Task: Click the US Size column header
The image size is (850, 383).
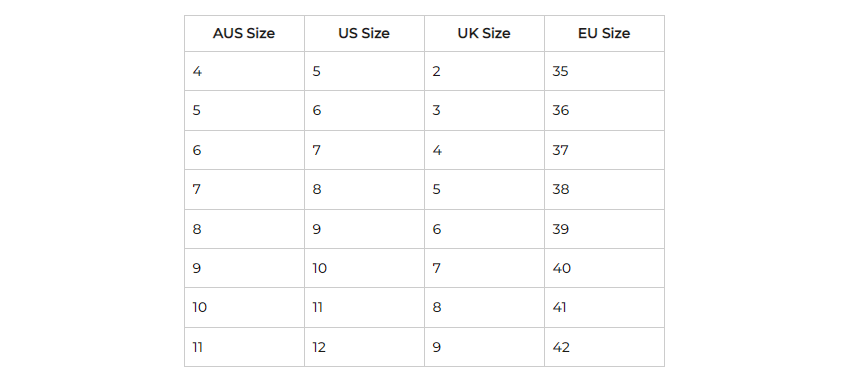Action: [x=364, y=34]
